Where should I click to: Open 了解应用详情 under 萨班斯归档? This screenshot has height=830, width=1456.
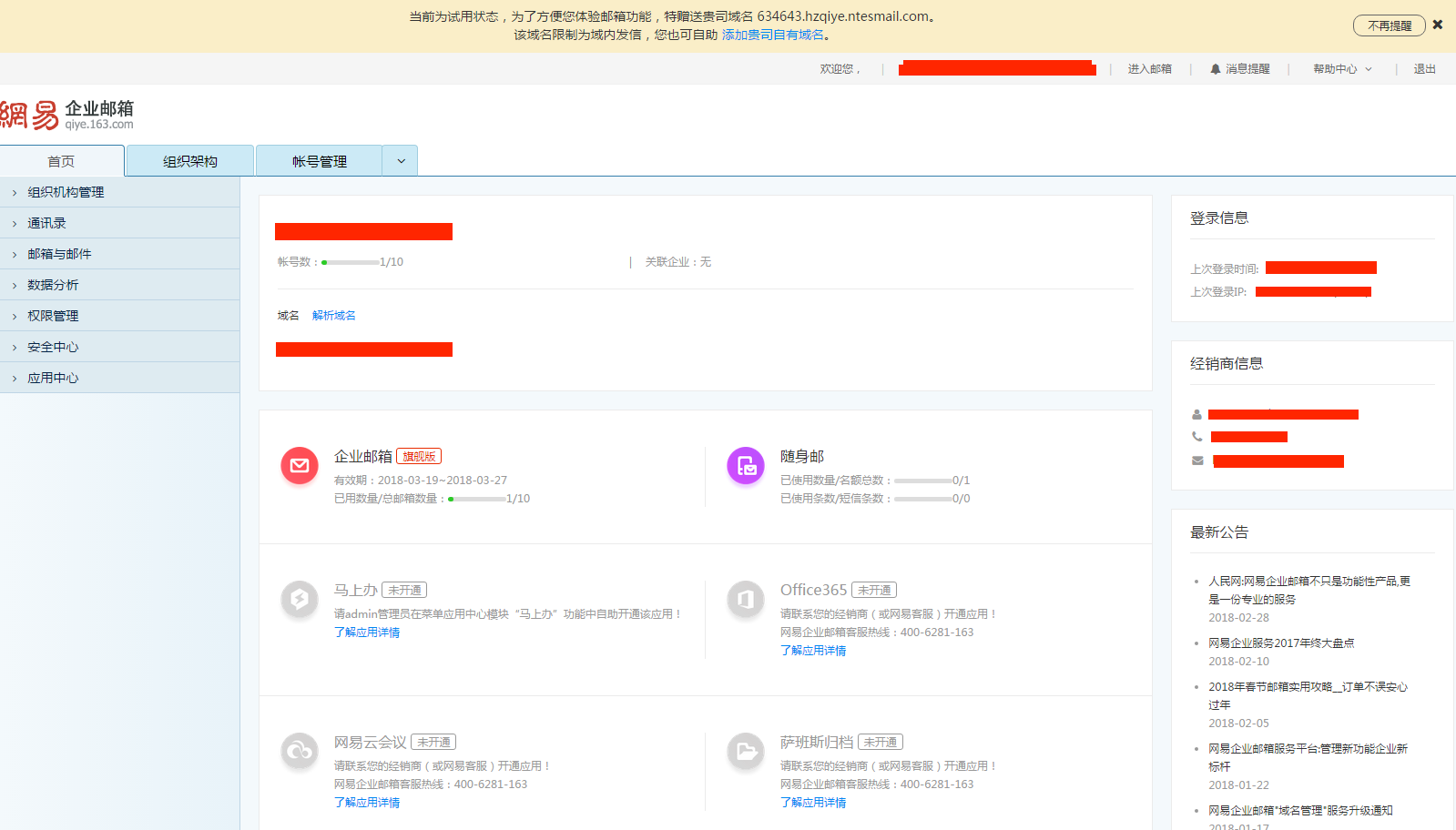[813, 803]
